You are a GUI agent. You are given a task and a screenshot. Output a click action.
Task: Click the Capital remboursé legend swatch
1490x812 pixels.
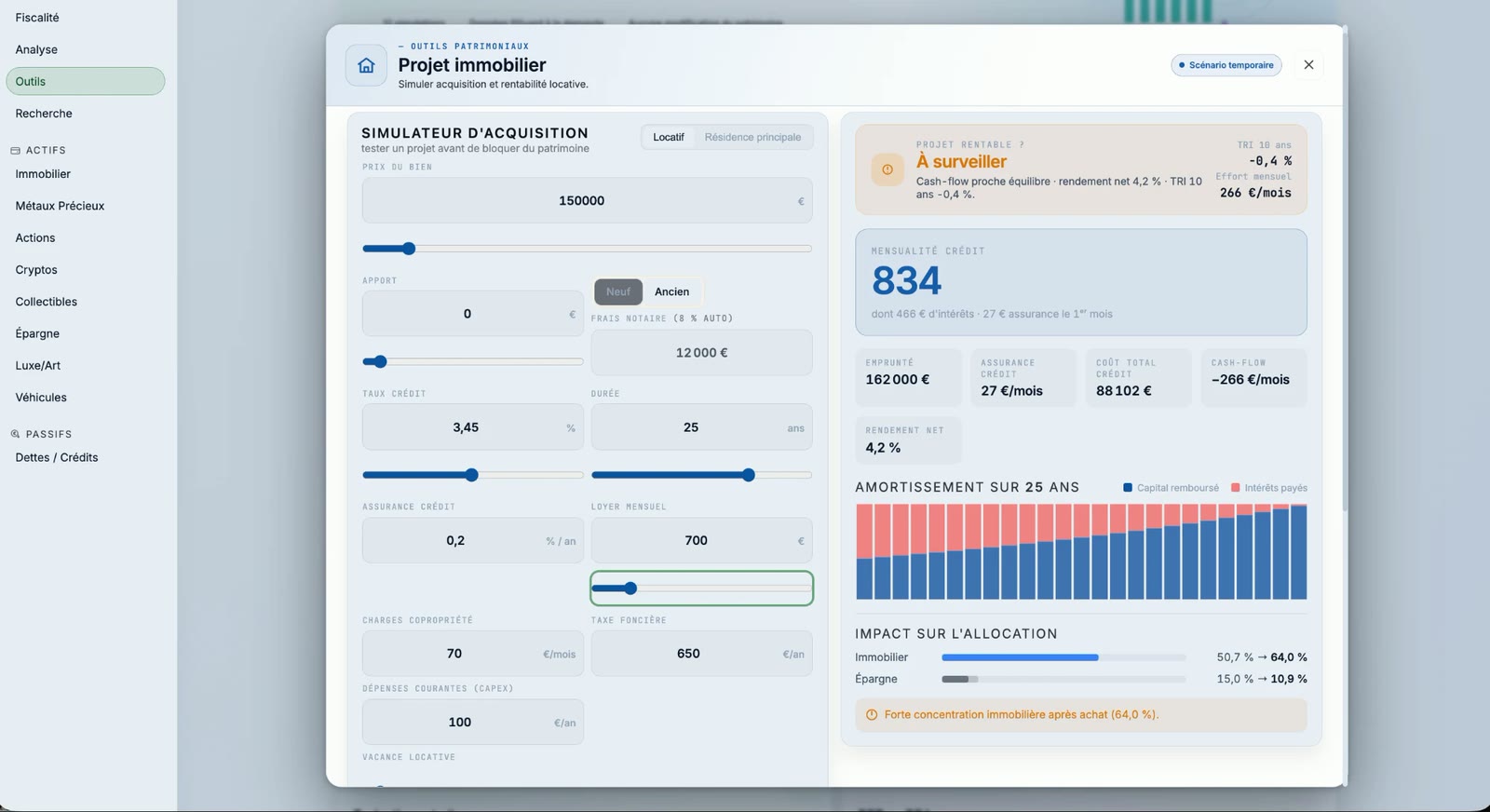coord(1128,488)
